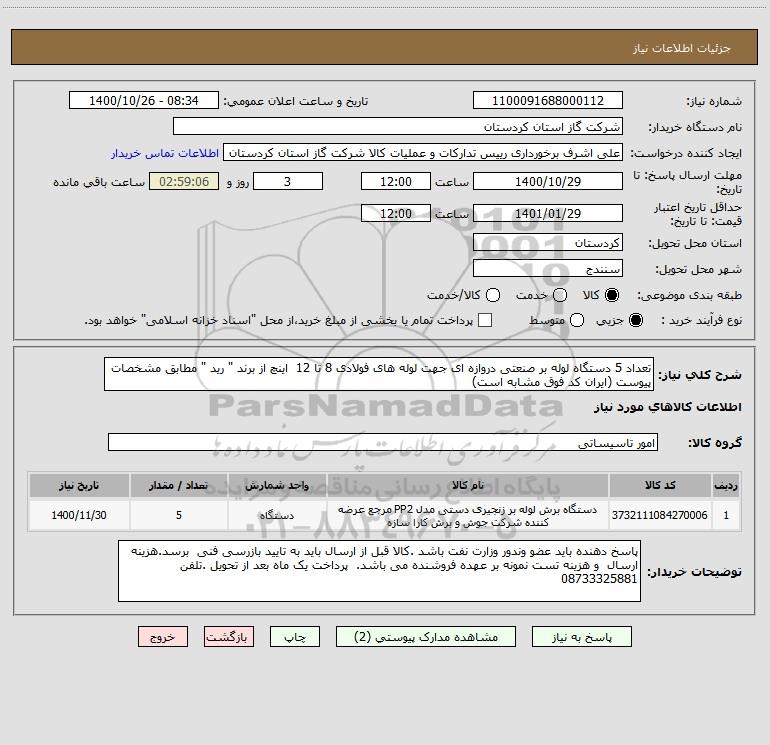Click the خروج exit button
Image resolution: width=770 pixels, height=745 pixels.
[x=163, y=637]
